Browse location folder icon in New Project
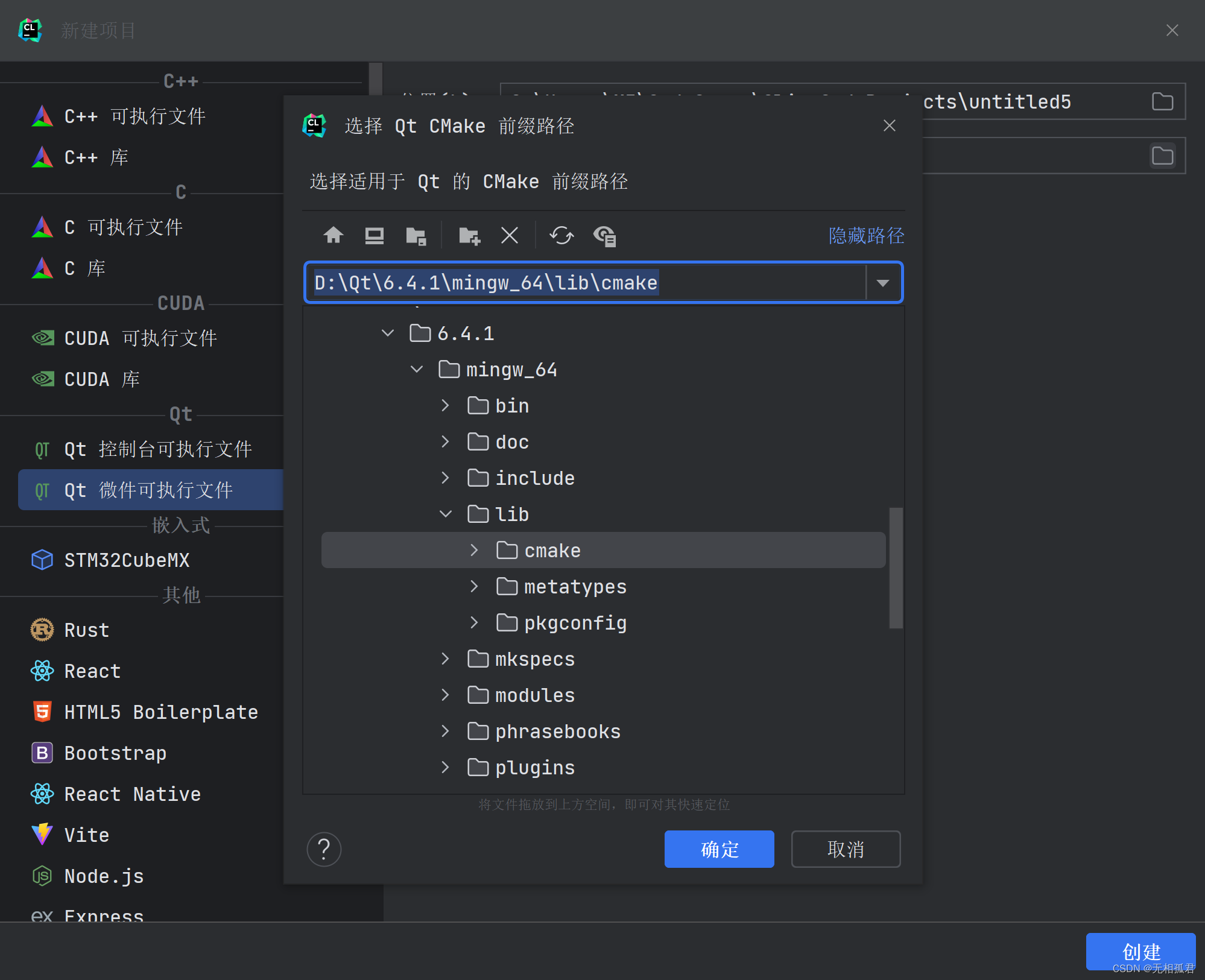The image size is (1205, 980). pyautogui.click(x=1162, y=101)
